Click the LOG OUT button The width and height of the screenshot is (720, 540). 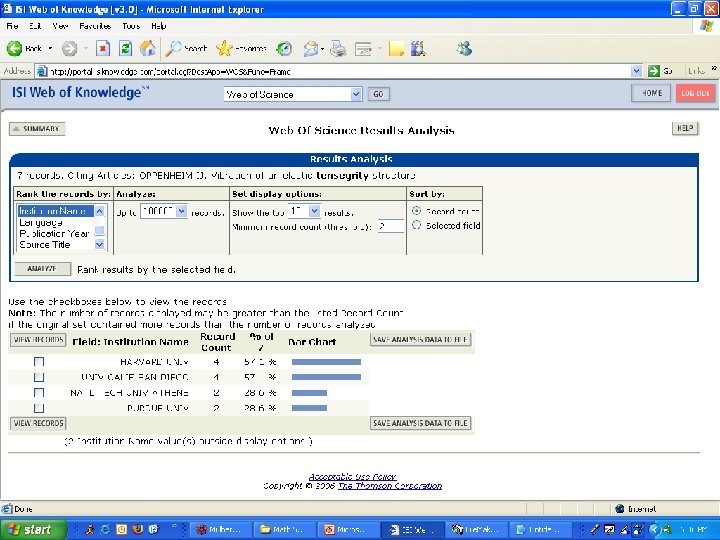pyautogui.click(x=695, y=93)
